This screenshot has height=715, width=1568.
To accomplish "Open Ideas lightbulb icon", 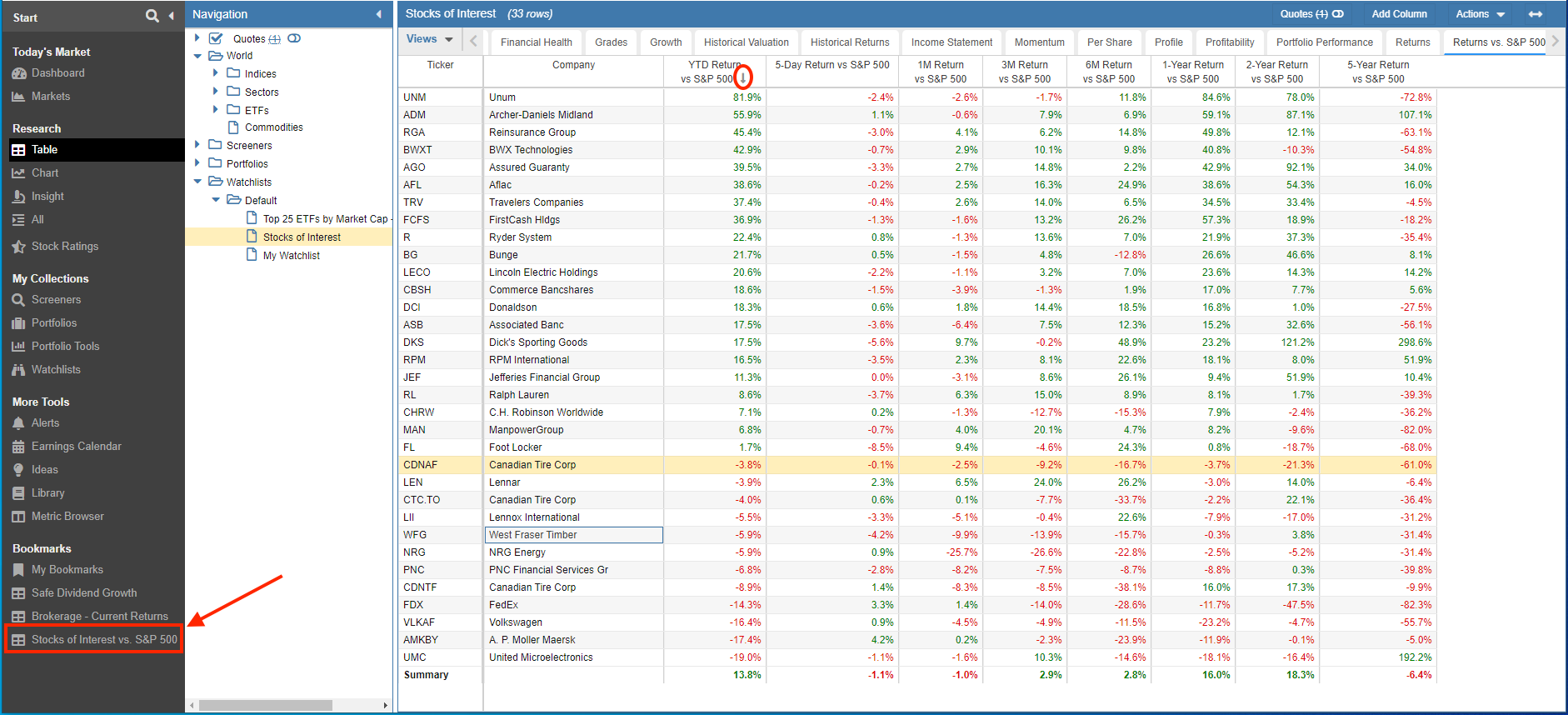I will [18, 470].
